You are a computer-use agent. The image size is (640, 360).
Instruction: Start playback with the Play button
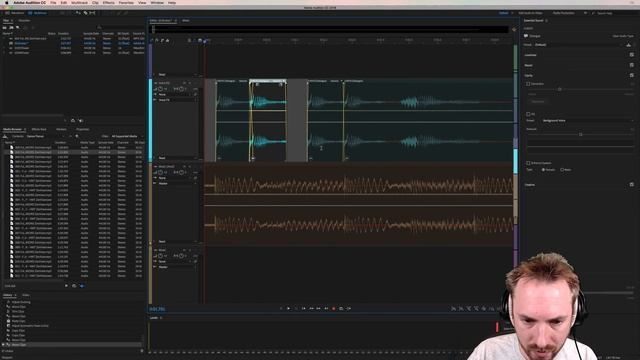(289, 309)
